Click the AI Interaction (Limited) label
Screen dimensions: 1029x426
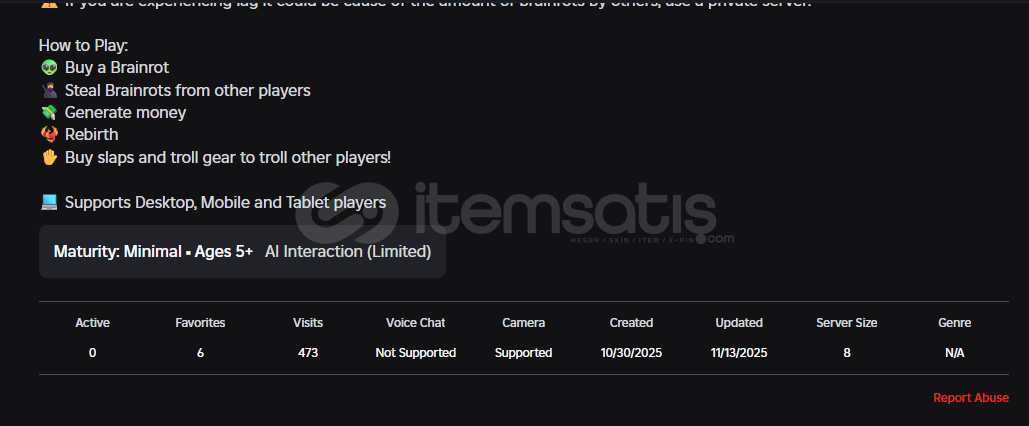click(x=348, y=252)
